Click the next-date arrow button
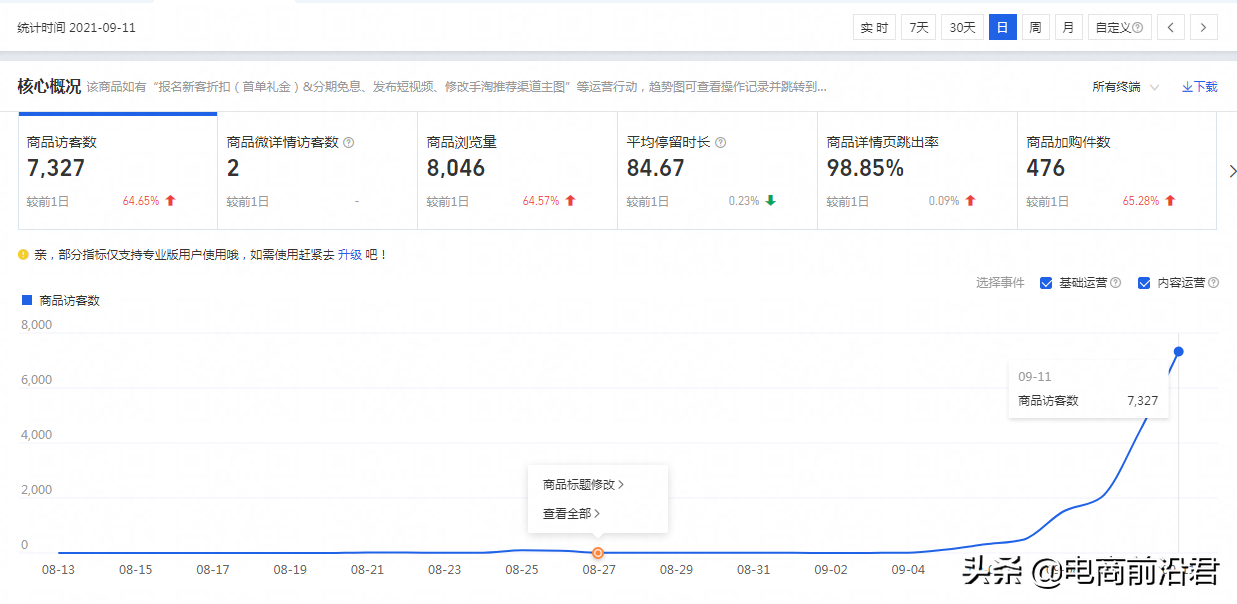The image size is (1237, 604). [x=1203, y=27]
